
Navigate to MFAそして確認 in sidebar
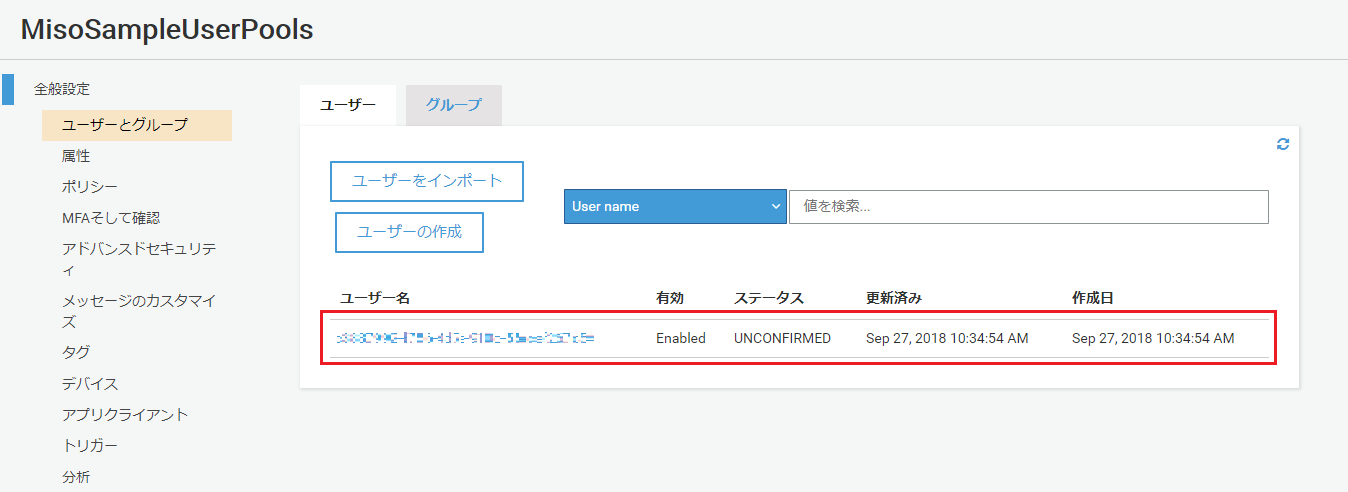click(x=111, y=218)
